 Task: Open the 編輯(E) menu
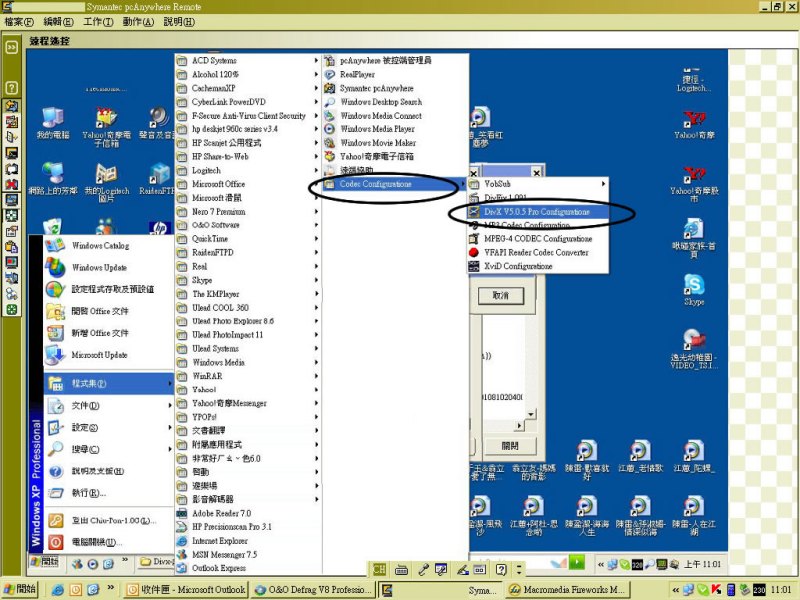tap(59, 22)
